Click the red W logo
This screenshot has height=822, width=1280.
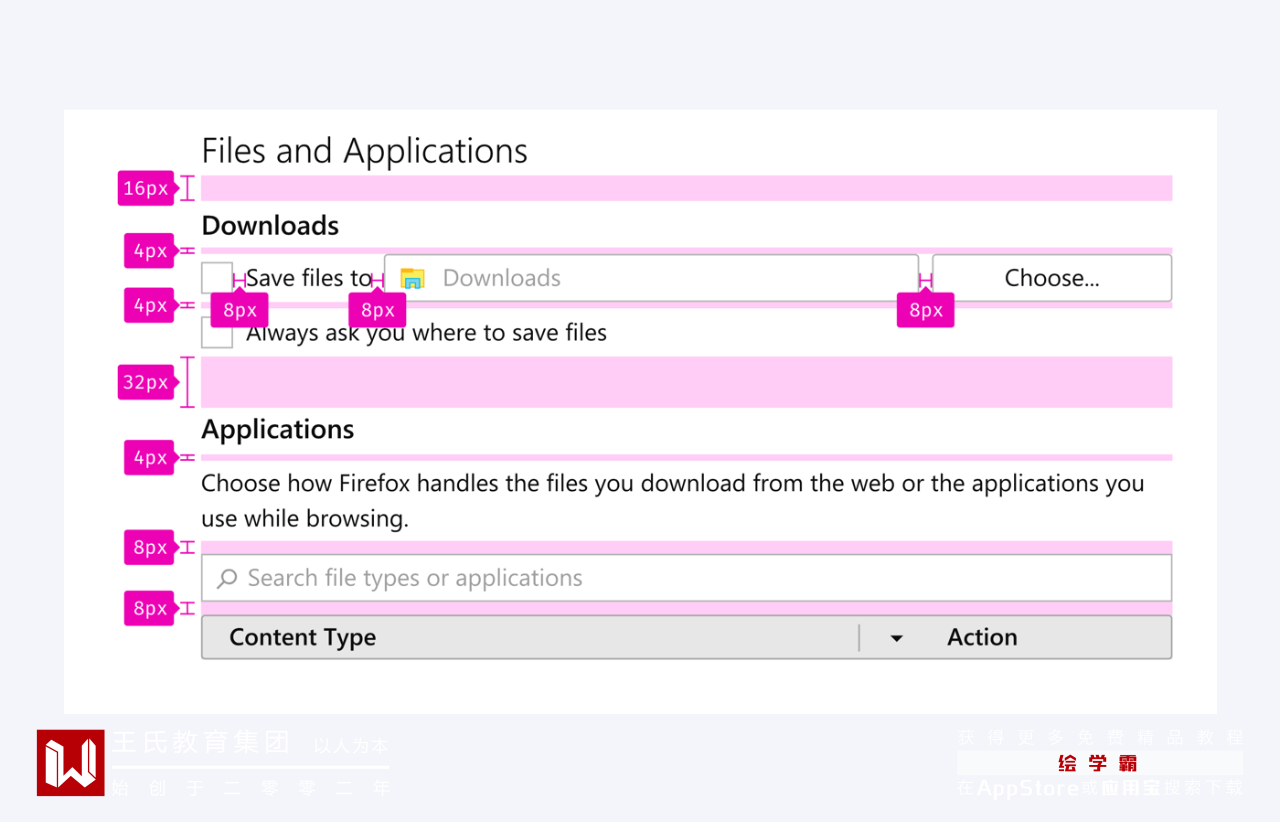coord(70,763)
